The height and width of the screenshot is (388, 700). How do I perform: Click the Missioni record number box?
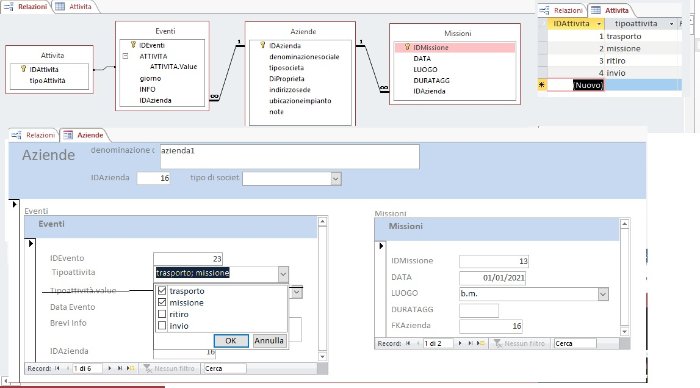coord(438,343)
